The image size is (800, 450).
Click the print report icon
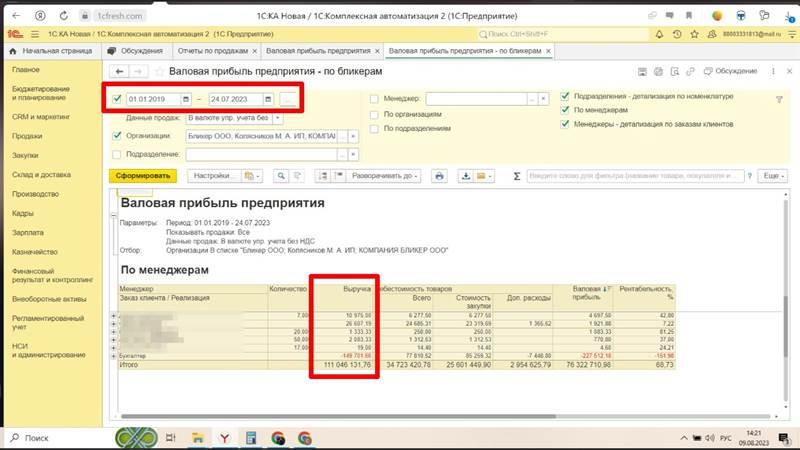point(438,176)
